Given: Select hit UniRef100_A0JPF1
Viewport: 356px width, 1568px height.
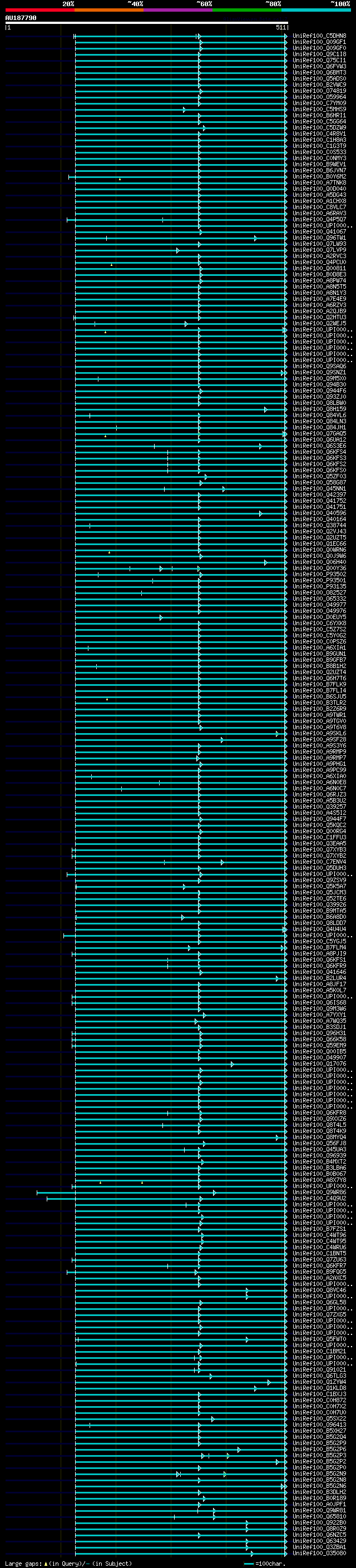Looking at the screenshot, I should [319, 1504].
